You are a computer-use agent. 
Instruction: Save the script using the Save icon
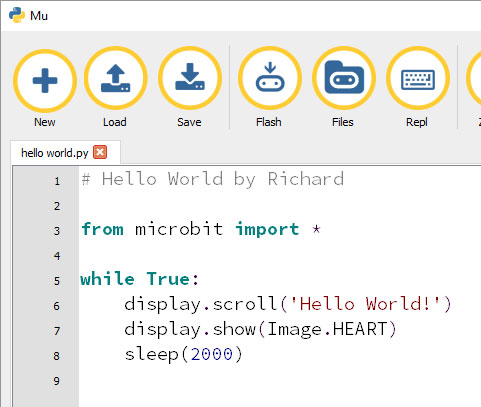click(x=190, y=79)
